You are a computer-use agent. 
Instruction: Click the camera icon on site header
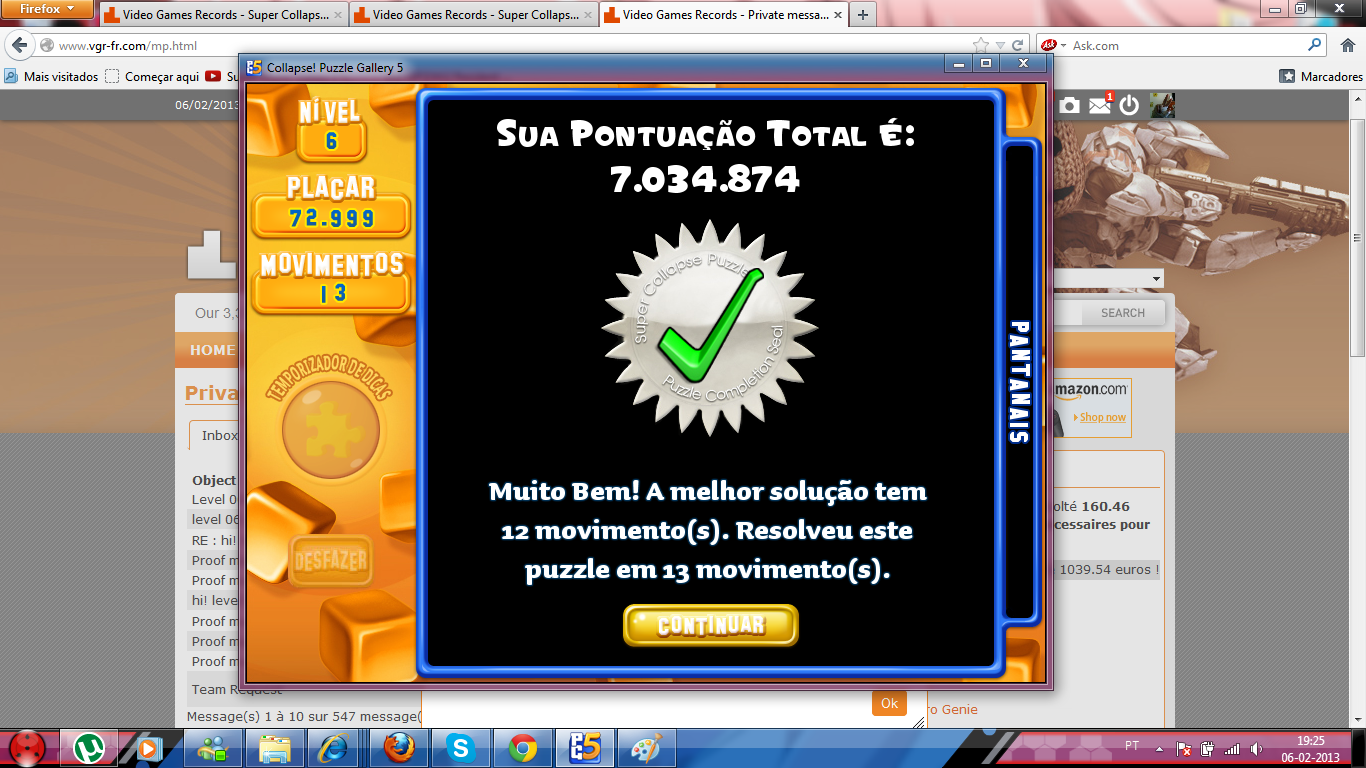(1069, 105)
